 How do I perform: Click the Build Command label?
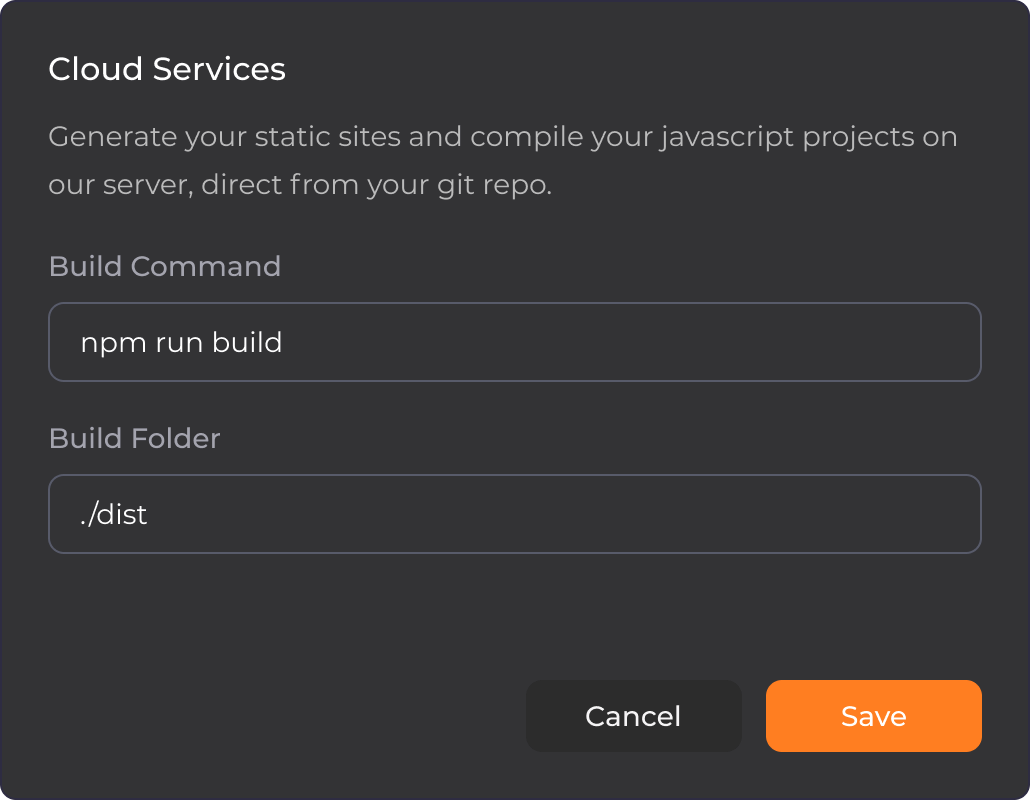pyautogui.click(x=164, y=266)
